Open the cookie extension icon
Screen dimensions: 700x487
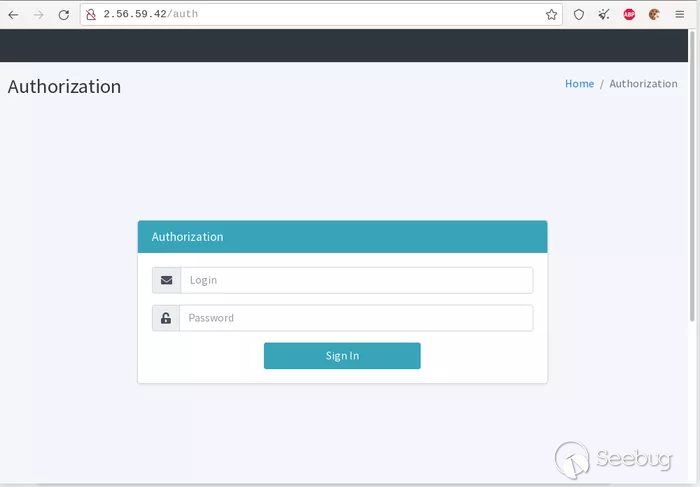pos(654,15)
